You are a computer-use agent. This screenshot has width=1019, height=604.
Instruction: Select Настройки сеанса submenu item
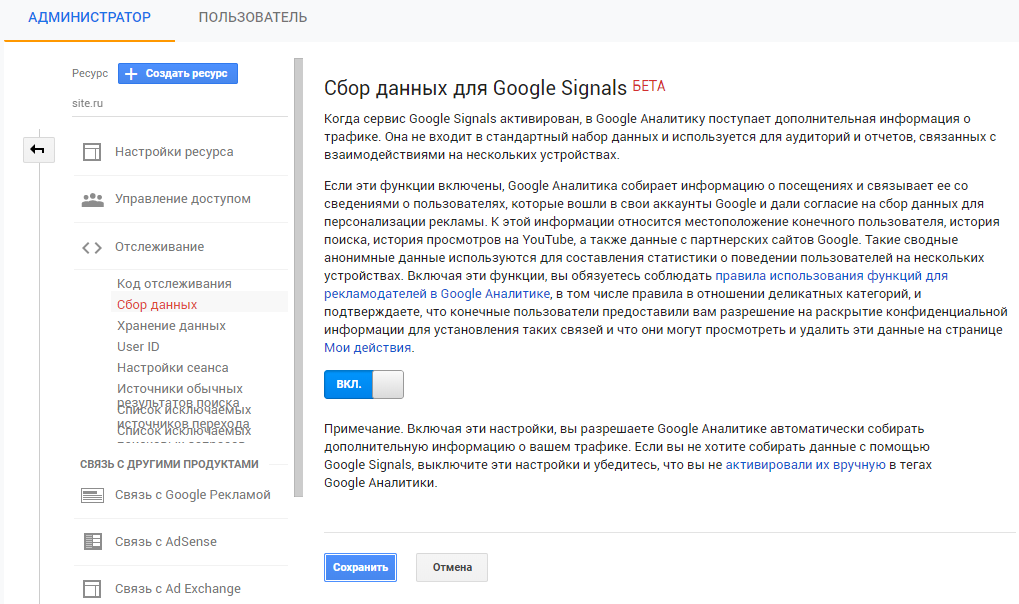pyautogui.click(x=173, y=367)
